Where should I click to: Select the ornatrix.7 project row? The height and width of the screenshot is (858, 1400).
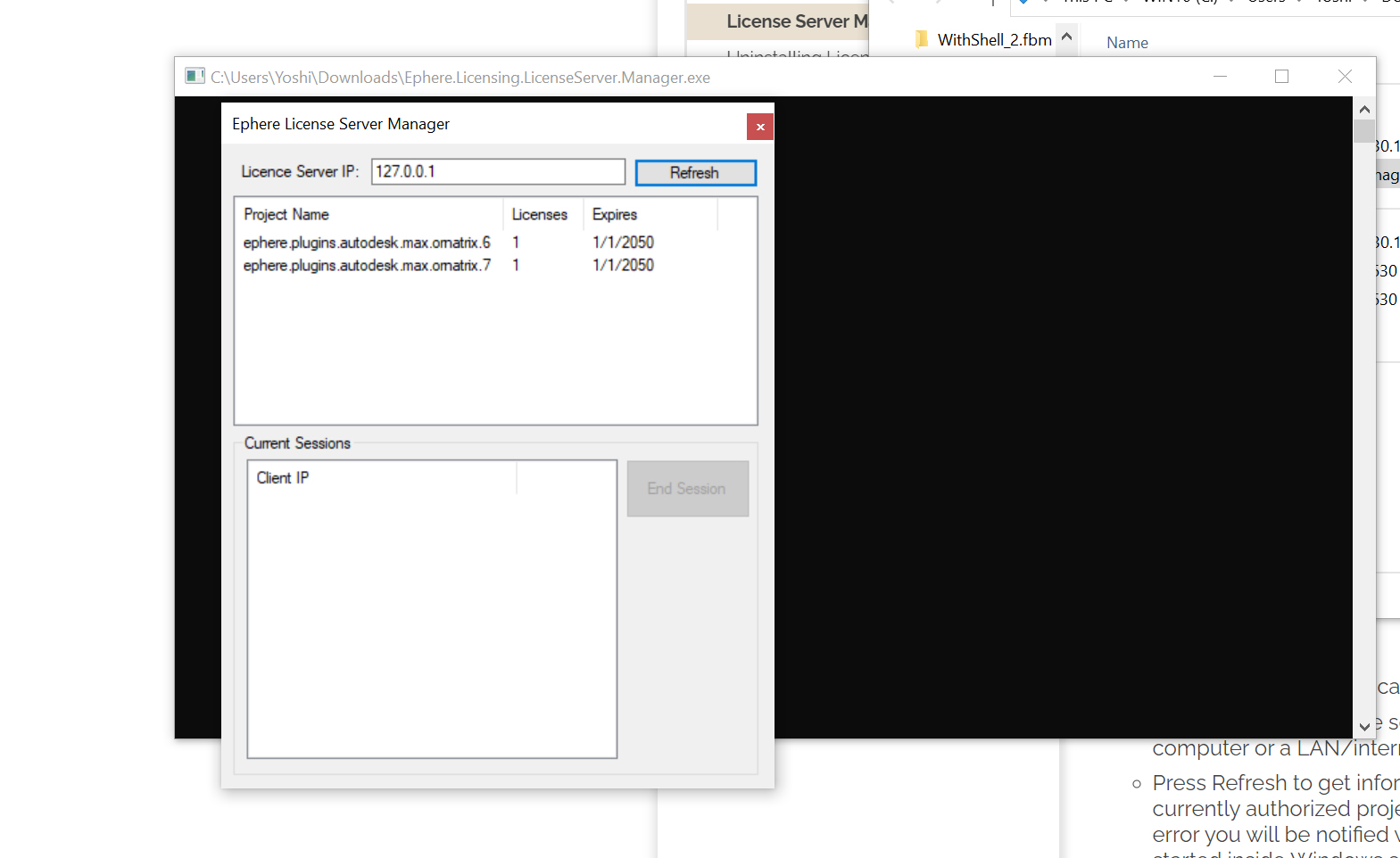(367, 266)
